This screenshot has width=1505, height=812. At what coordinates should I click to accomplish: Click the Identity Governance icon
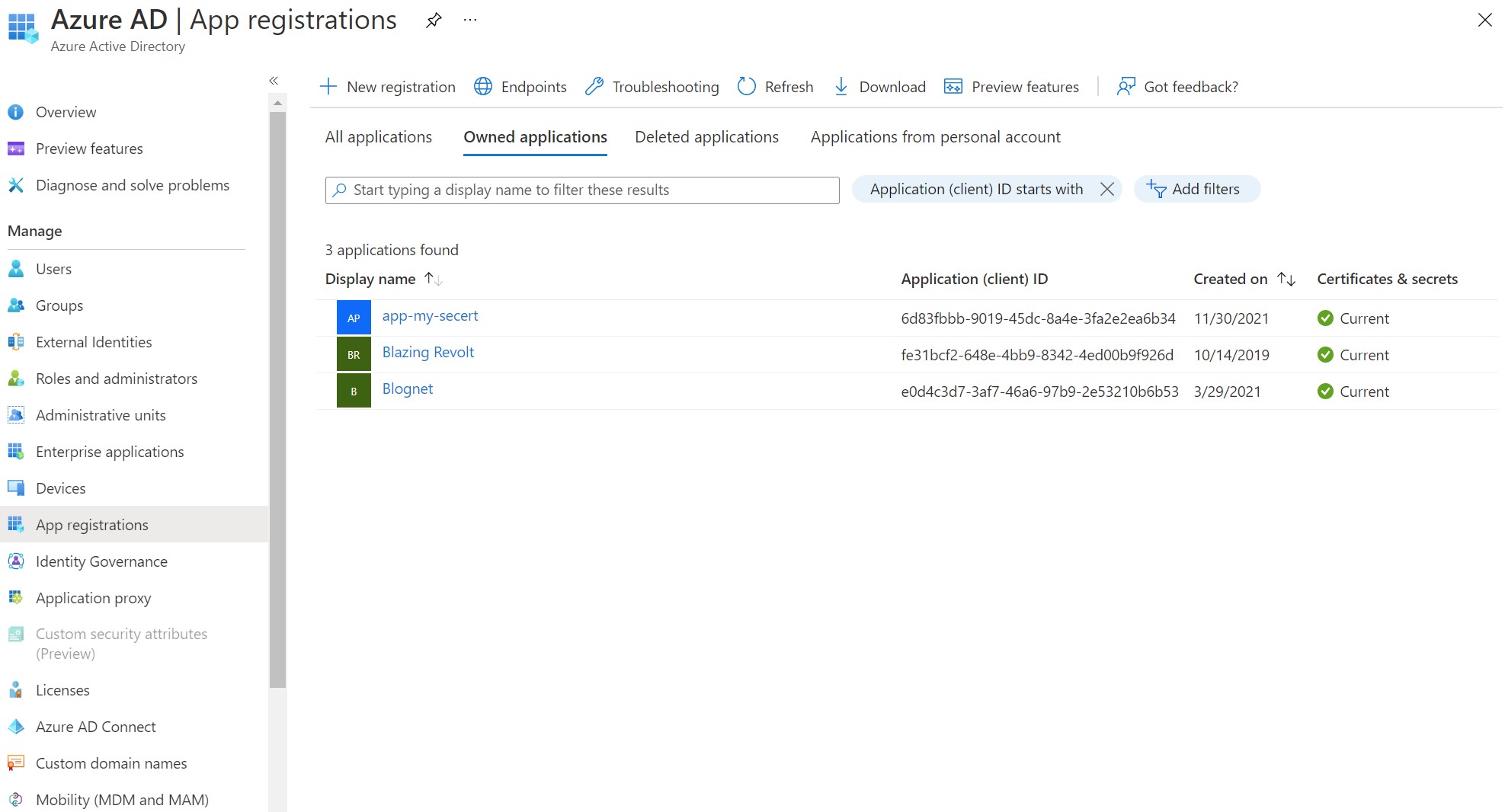tap(16, 561)
